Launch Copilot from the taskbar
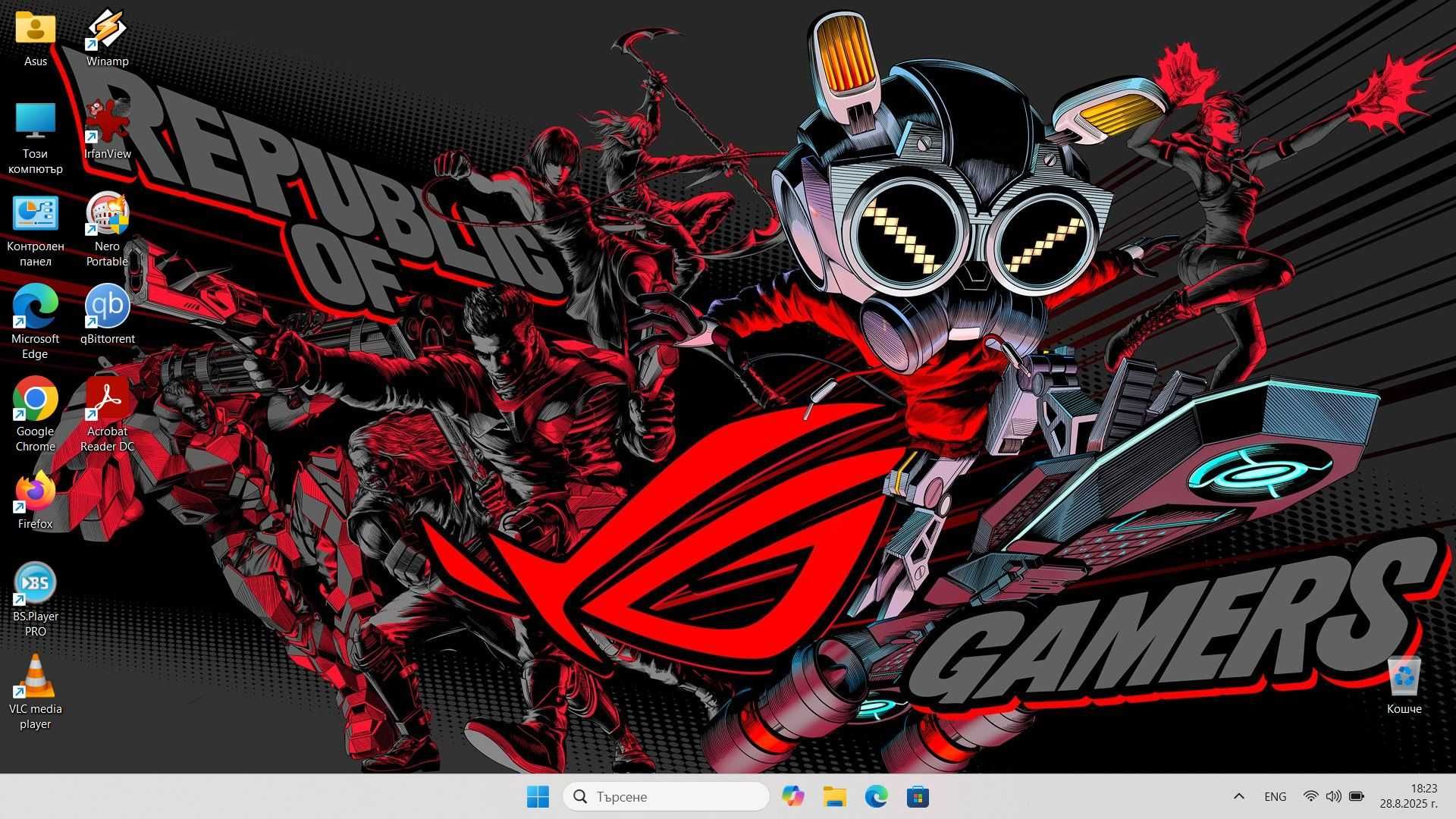Screen dimensions: 1456x819 792,796
